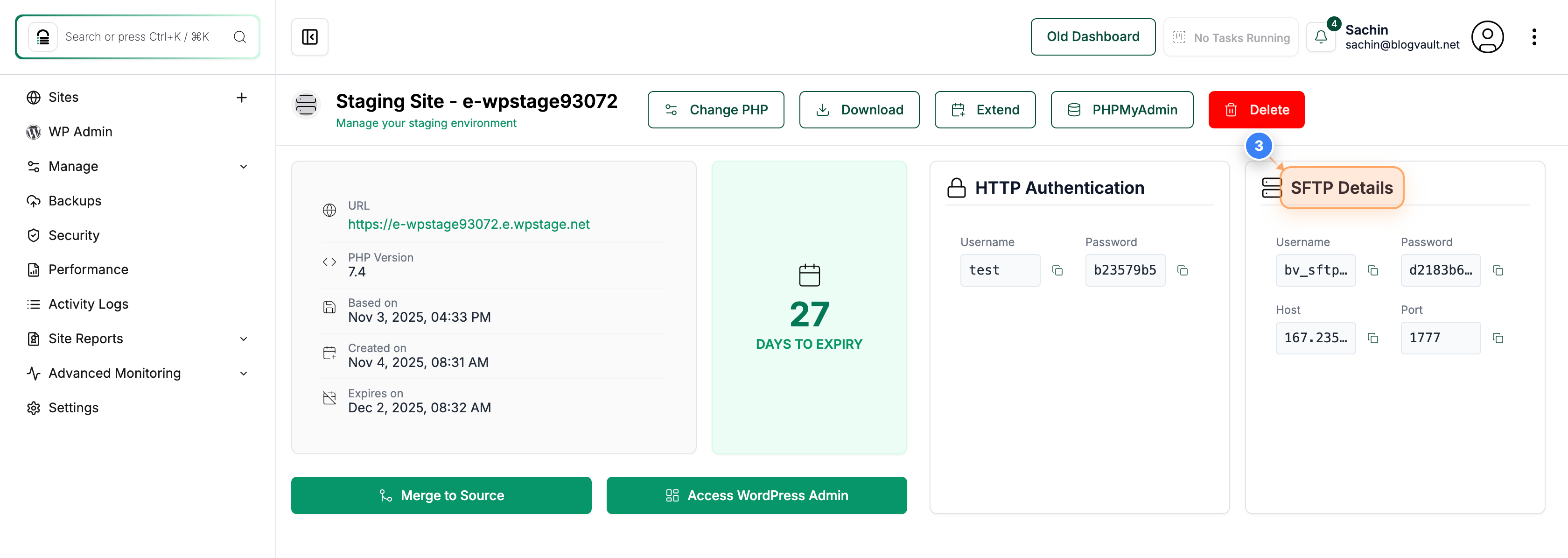Click the Merge to Source button
1568x558 pixels.
coord(441,495)
